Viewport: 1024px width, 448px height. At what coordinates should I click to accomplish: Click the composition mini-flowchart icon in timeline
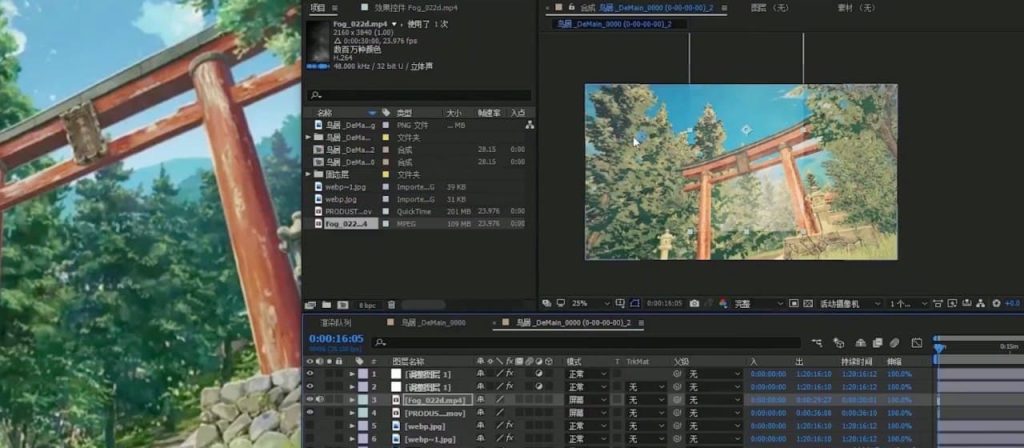(x=817, y=343)
